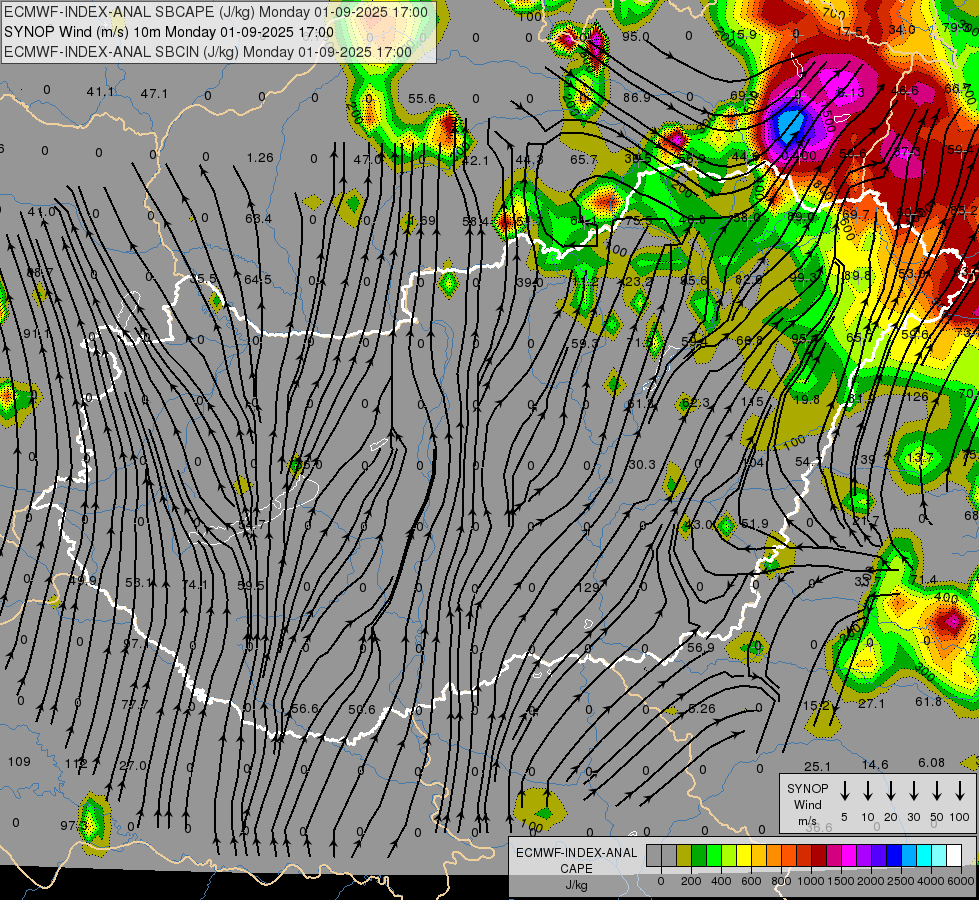Pick the deep blue CAPE legend swatch
Image resolution: width=979 pixels, height=900 pixels.
[894, 855]
